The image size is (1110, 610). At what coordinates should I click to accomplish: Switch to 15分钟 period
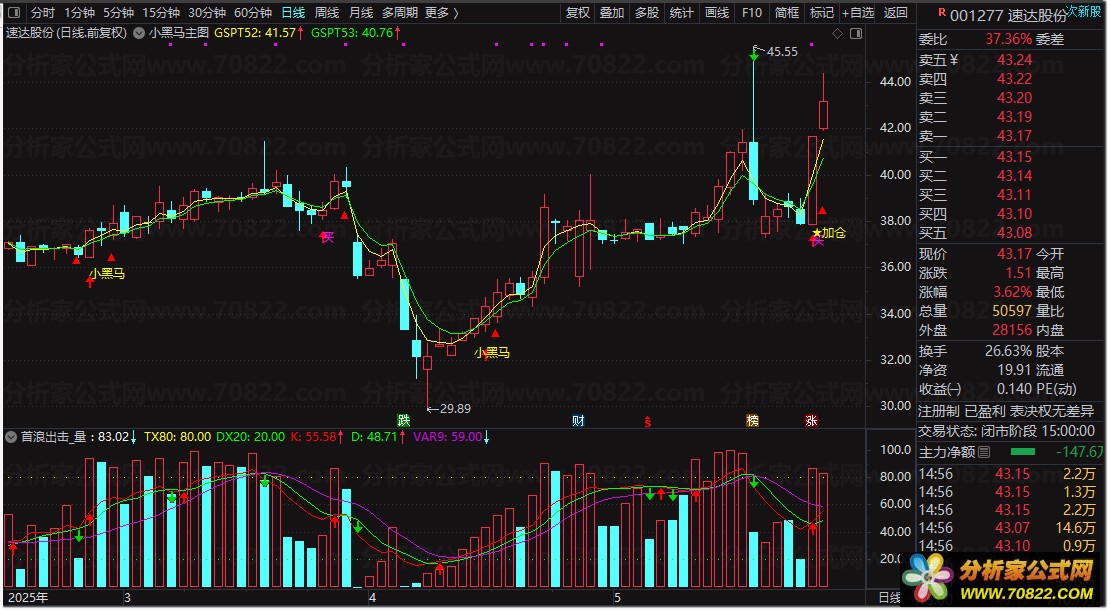click(x=161, y=12)
